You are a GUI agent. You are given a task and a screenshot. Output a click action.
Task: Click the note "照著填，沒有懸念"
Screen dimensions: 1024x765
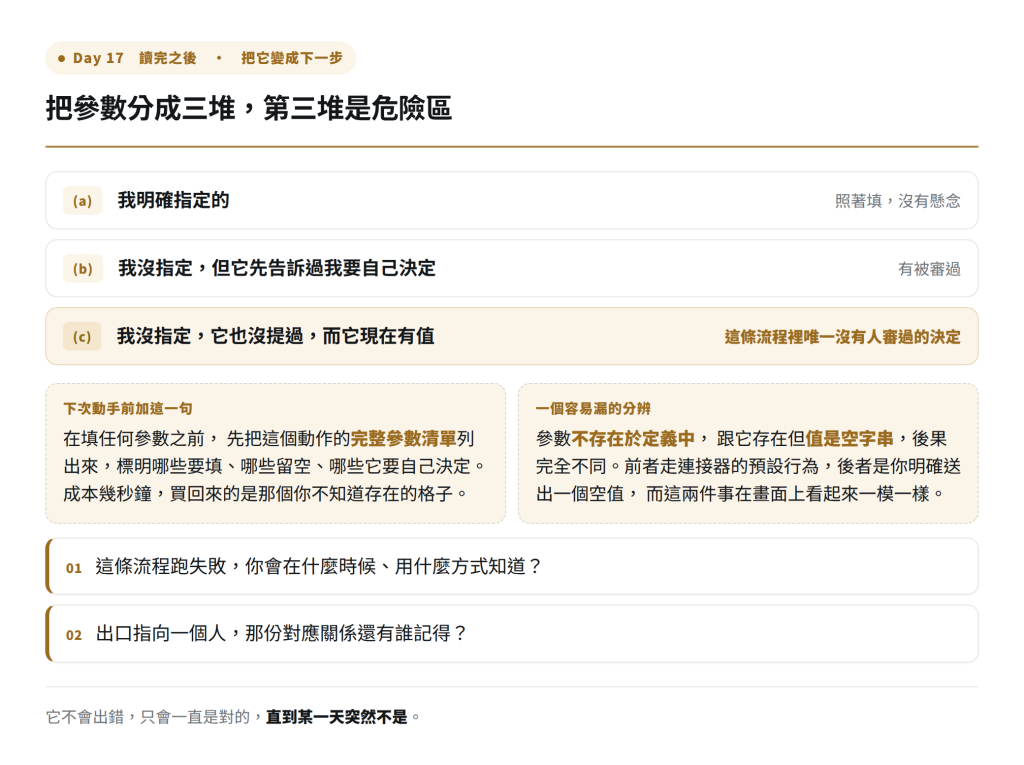tap(897, 201)
